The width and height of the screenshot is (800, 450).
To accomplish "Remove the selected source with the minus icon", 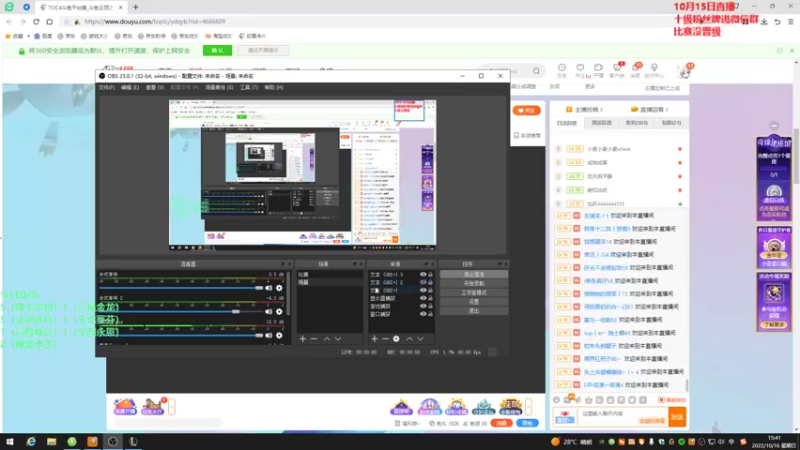I will (x=385, y=339).
